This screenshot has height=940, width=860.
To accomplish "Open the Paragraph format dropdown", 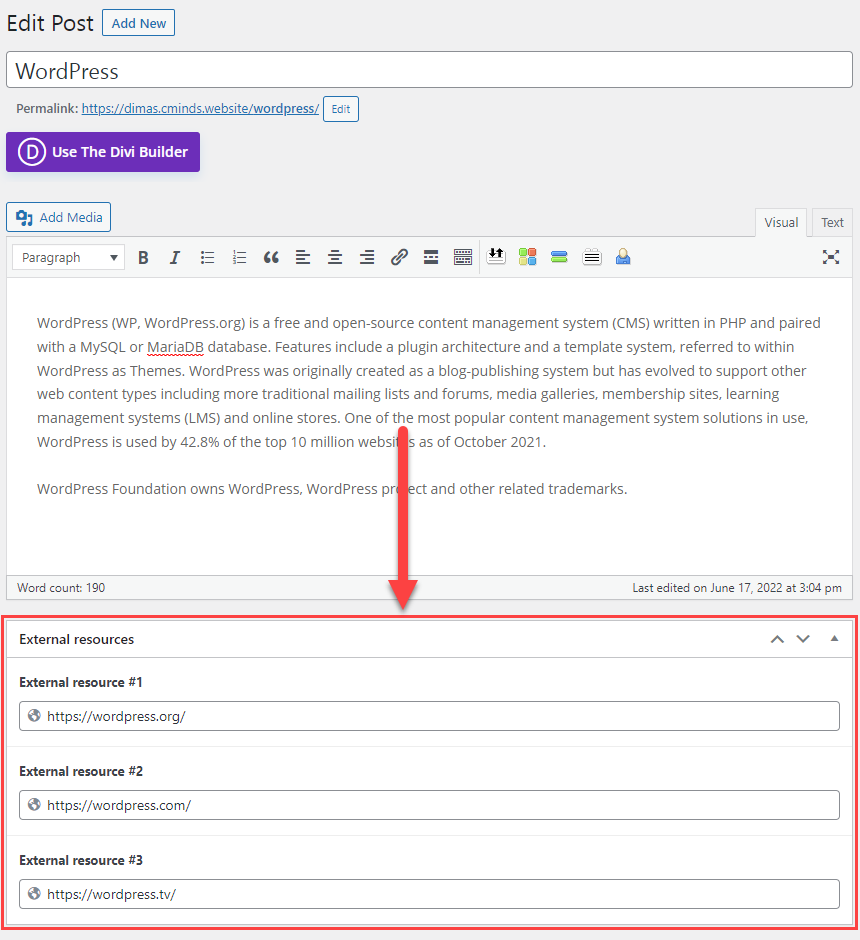I will tap(68, 257).
